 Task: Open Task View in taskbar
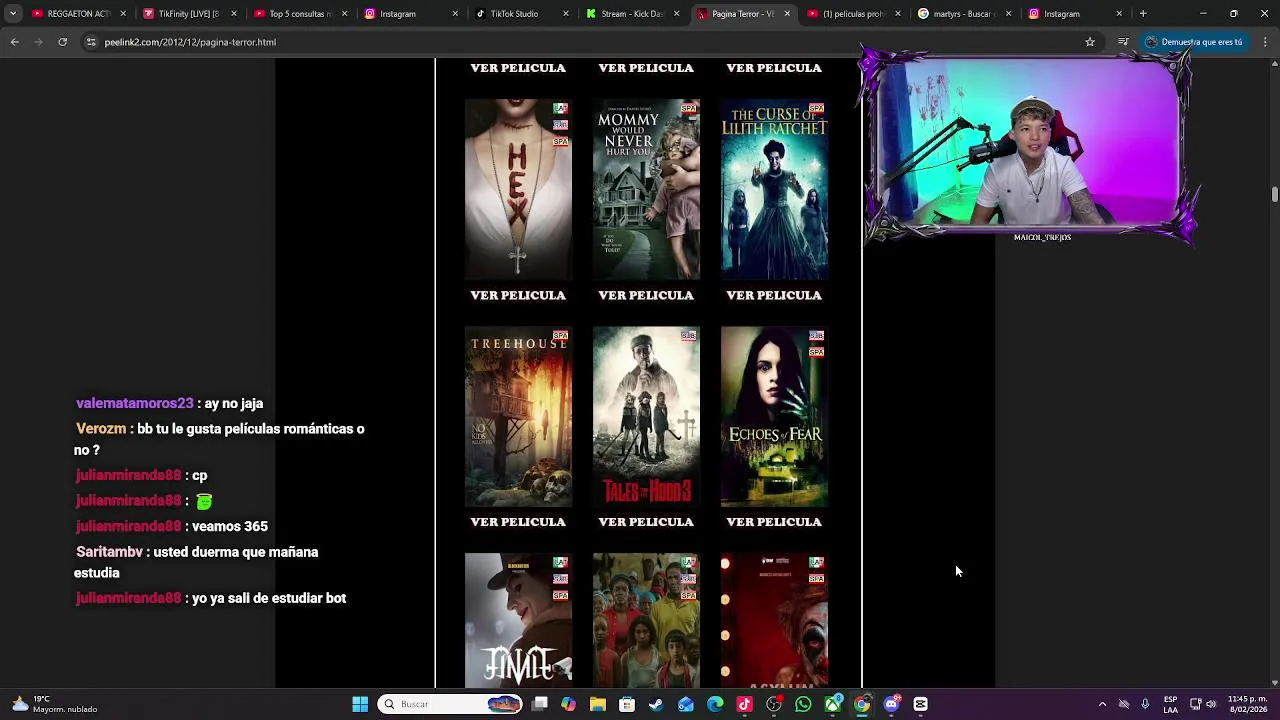[x=540, y=704]
